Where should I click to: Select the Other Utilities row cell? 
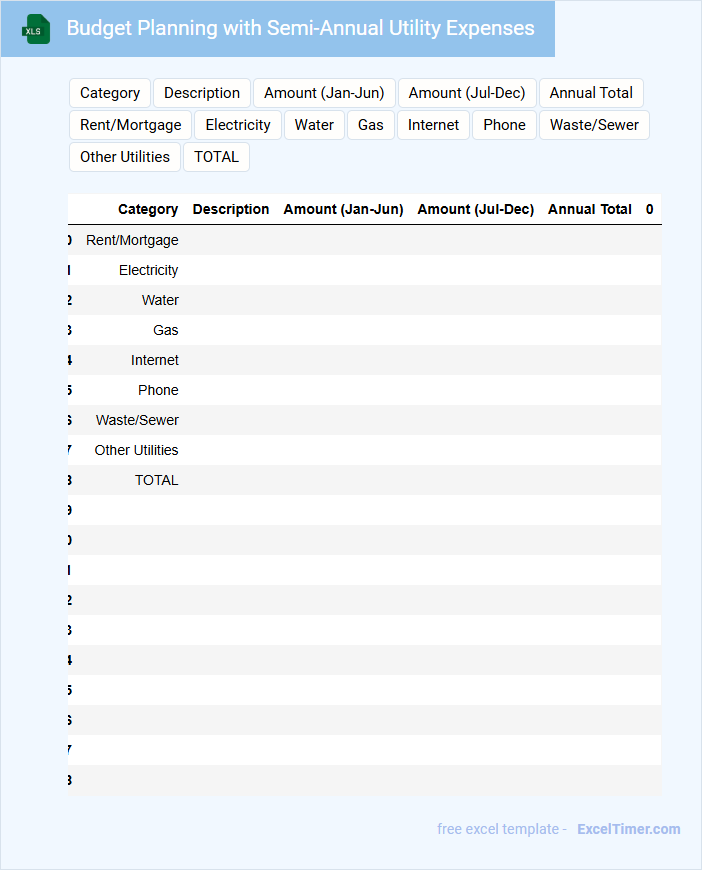[x=137, y=450]
